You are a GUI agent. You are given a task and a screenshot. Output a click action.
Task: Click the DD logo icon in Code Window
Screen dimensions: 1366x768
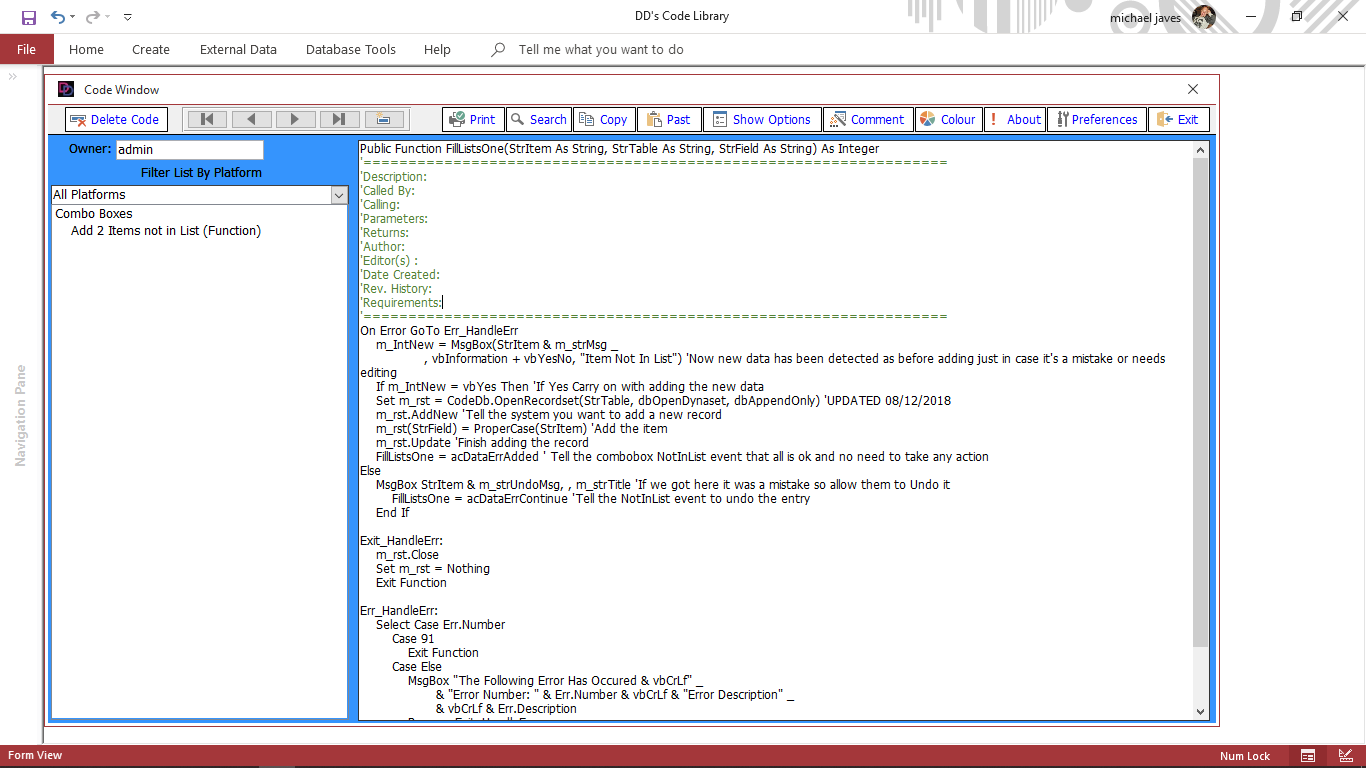66,89
